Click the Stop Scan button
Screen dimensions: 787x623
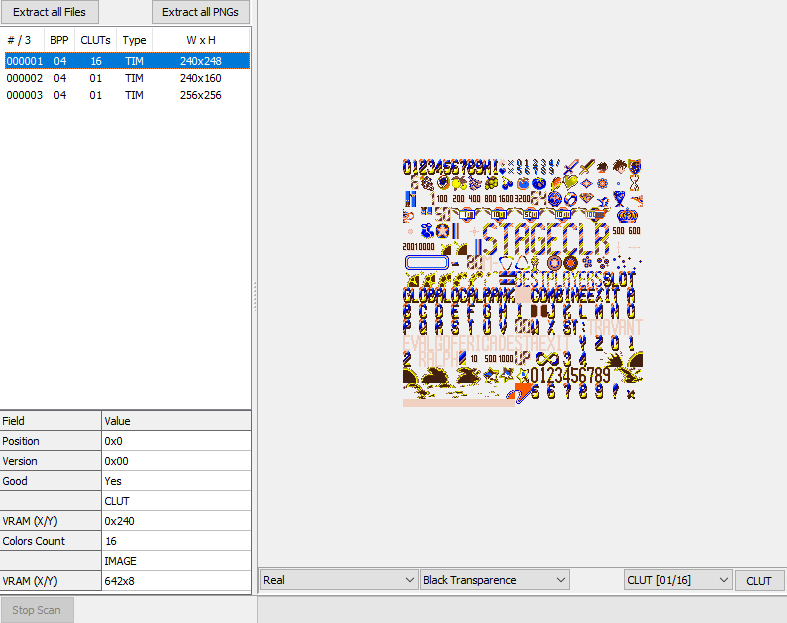point(36,610)
